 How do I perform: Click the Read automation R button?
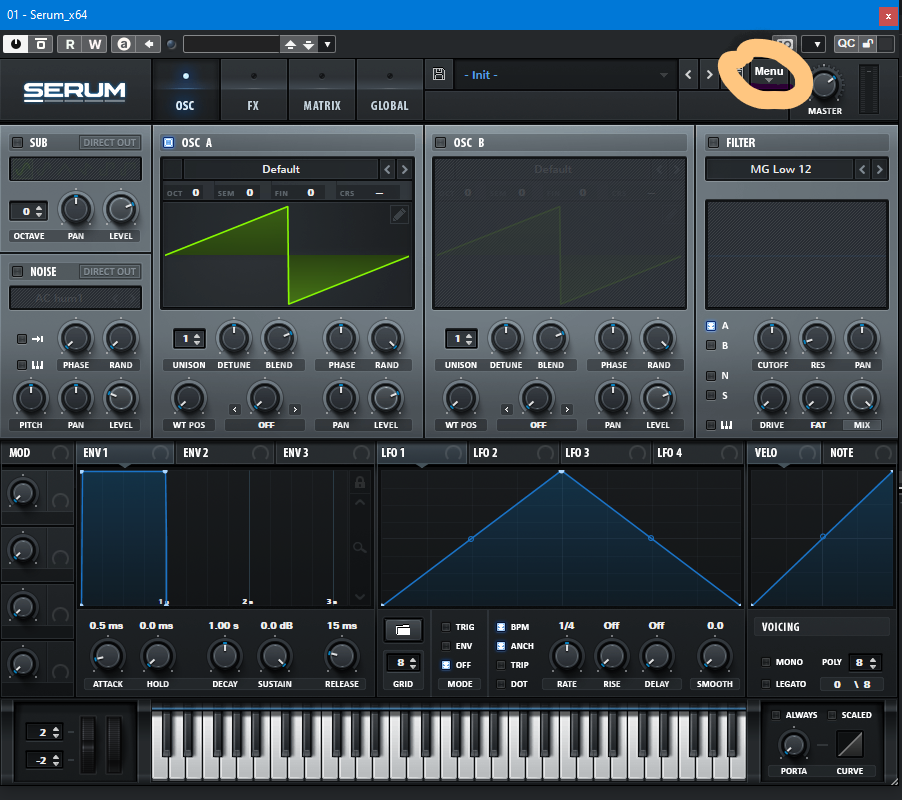pos(70,44)
